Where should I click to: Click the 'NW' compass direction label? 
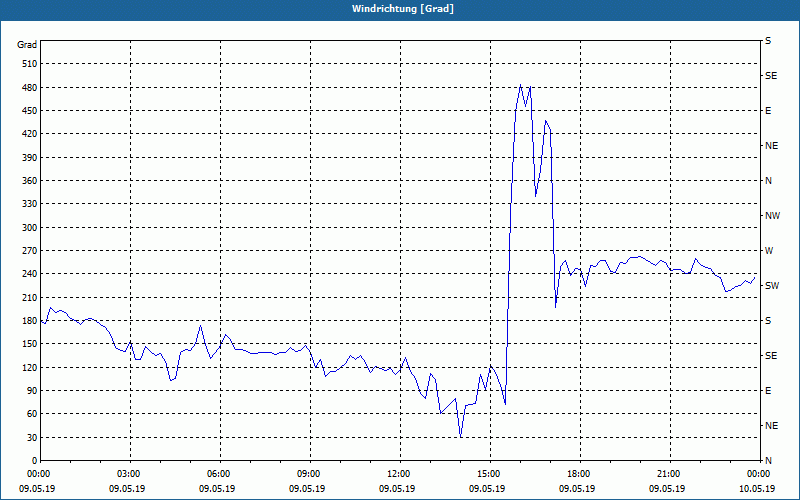pos(772,216)
